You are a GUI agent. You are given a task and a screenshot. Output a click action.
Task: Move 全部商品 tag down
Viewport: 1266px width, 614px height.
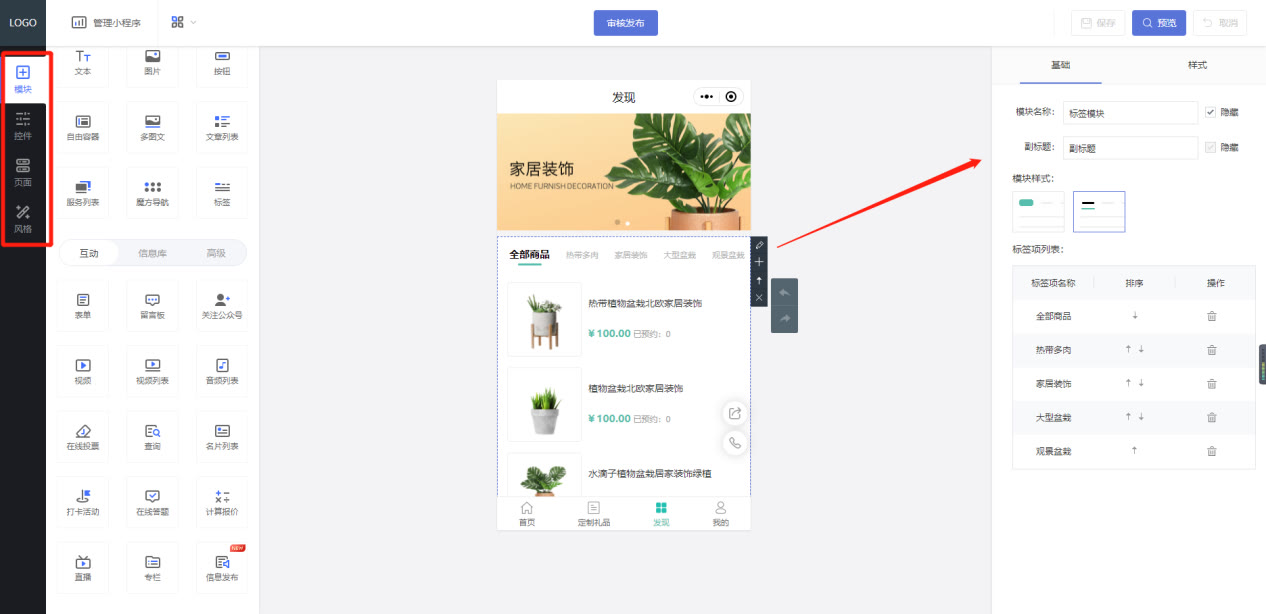pos(1134,316)
